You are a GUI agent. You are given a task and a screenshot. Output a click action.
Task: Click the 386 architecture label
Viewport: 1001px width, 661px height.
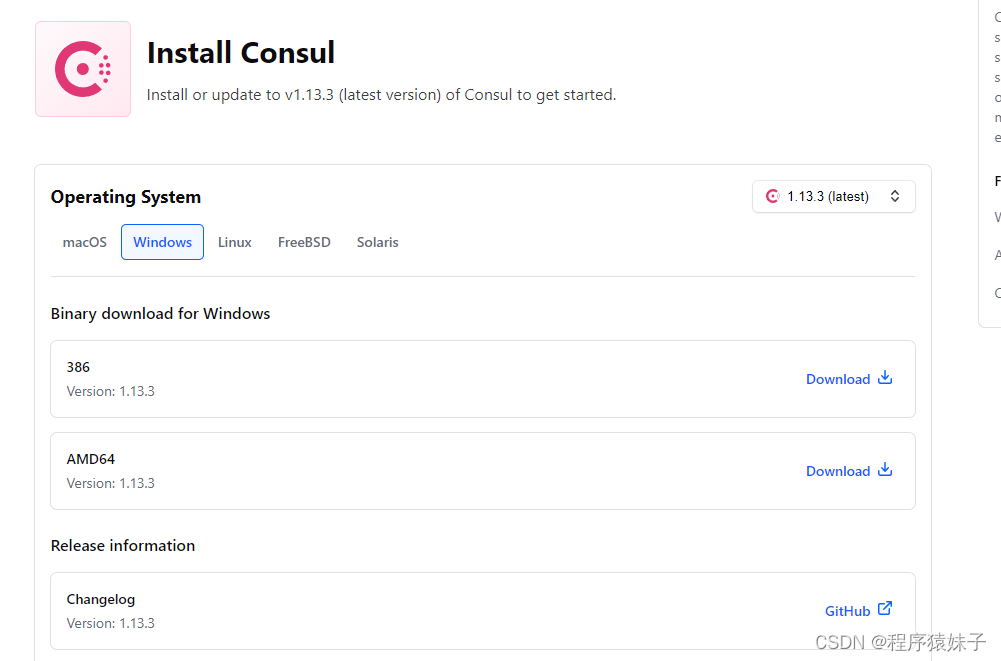pyautogui.click(x=78, y=367)
